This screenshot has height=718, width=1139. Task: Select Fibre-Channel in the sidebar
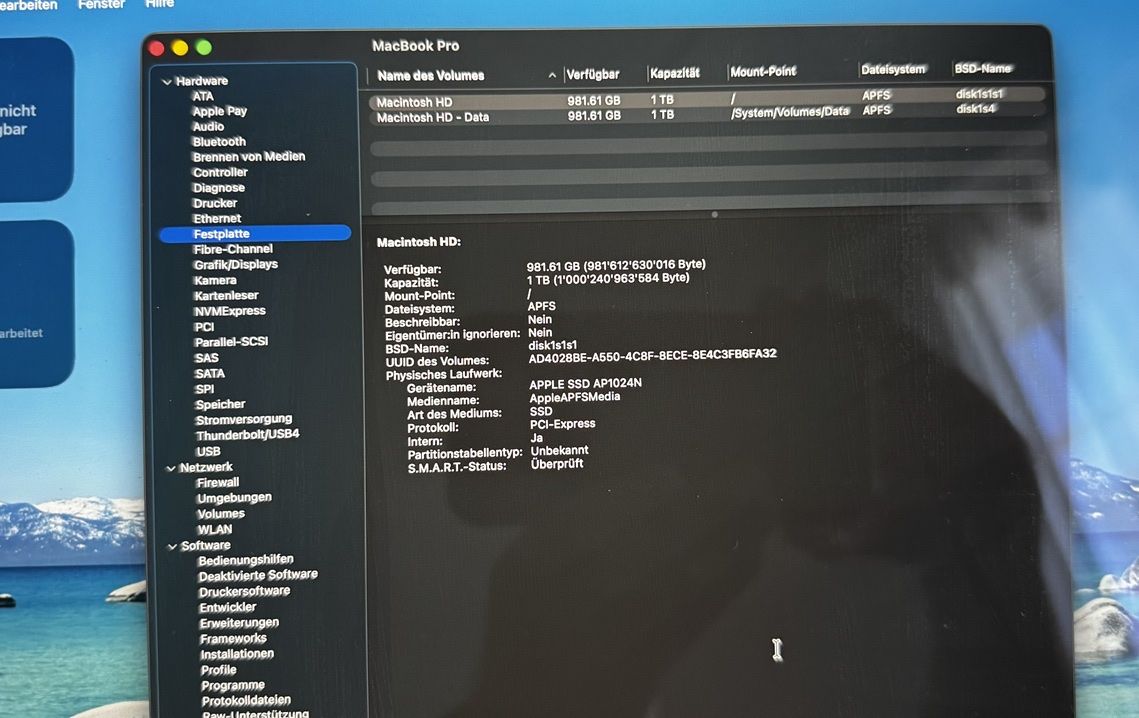(x=233, y=249)
